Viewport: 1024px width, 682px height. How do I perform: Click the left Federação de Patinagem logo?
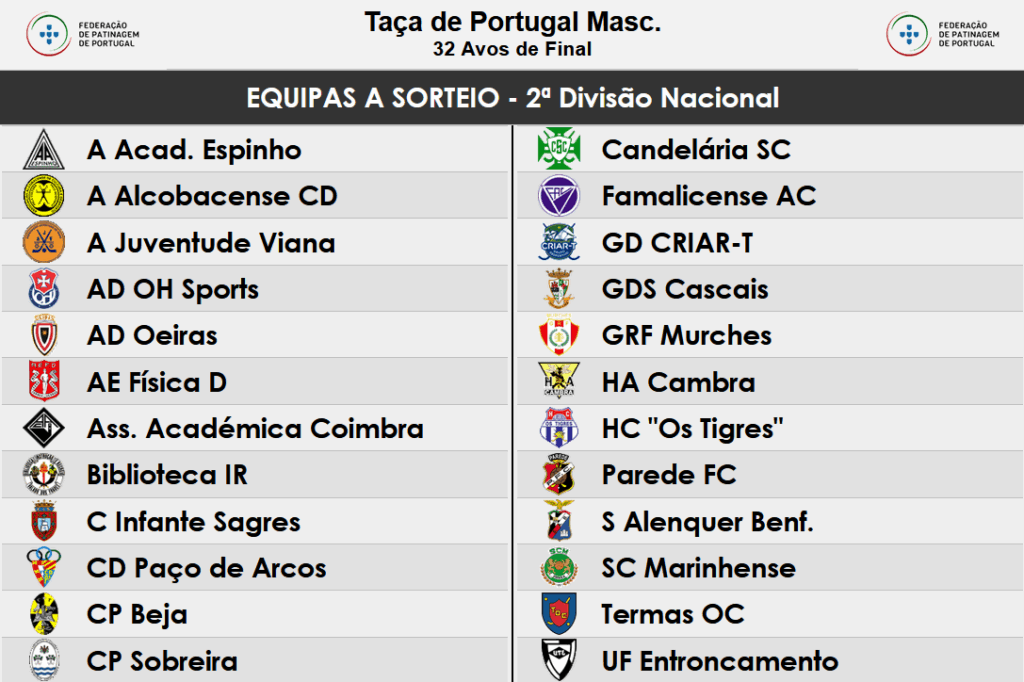point(83,34)
